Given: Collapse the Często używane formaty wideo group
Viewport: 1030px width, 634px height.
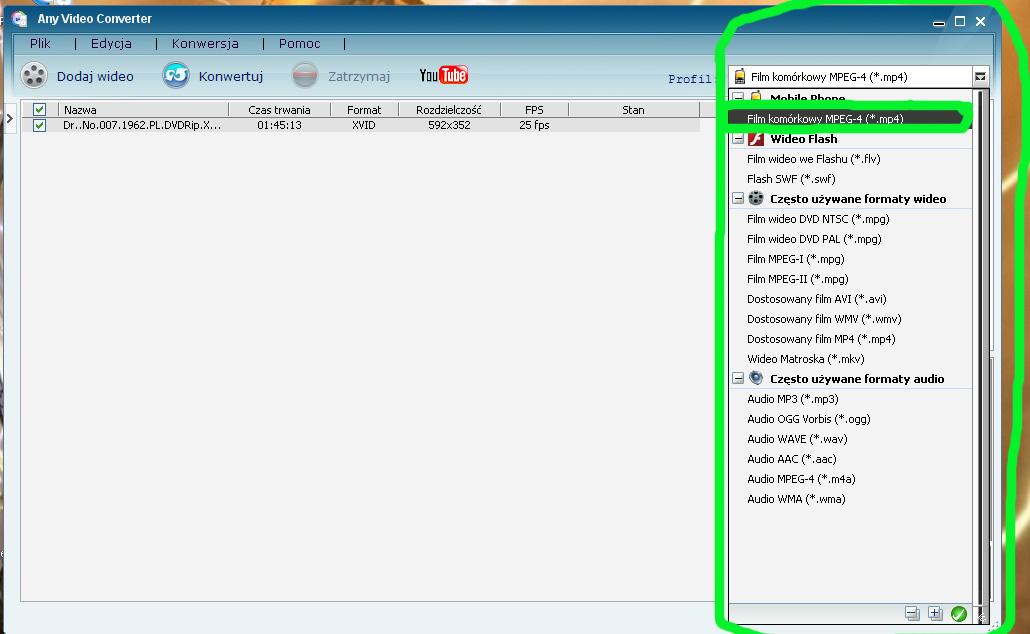Looking at the screenshot, I should pyautogui.click(x=738, y=198).
